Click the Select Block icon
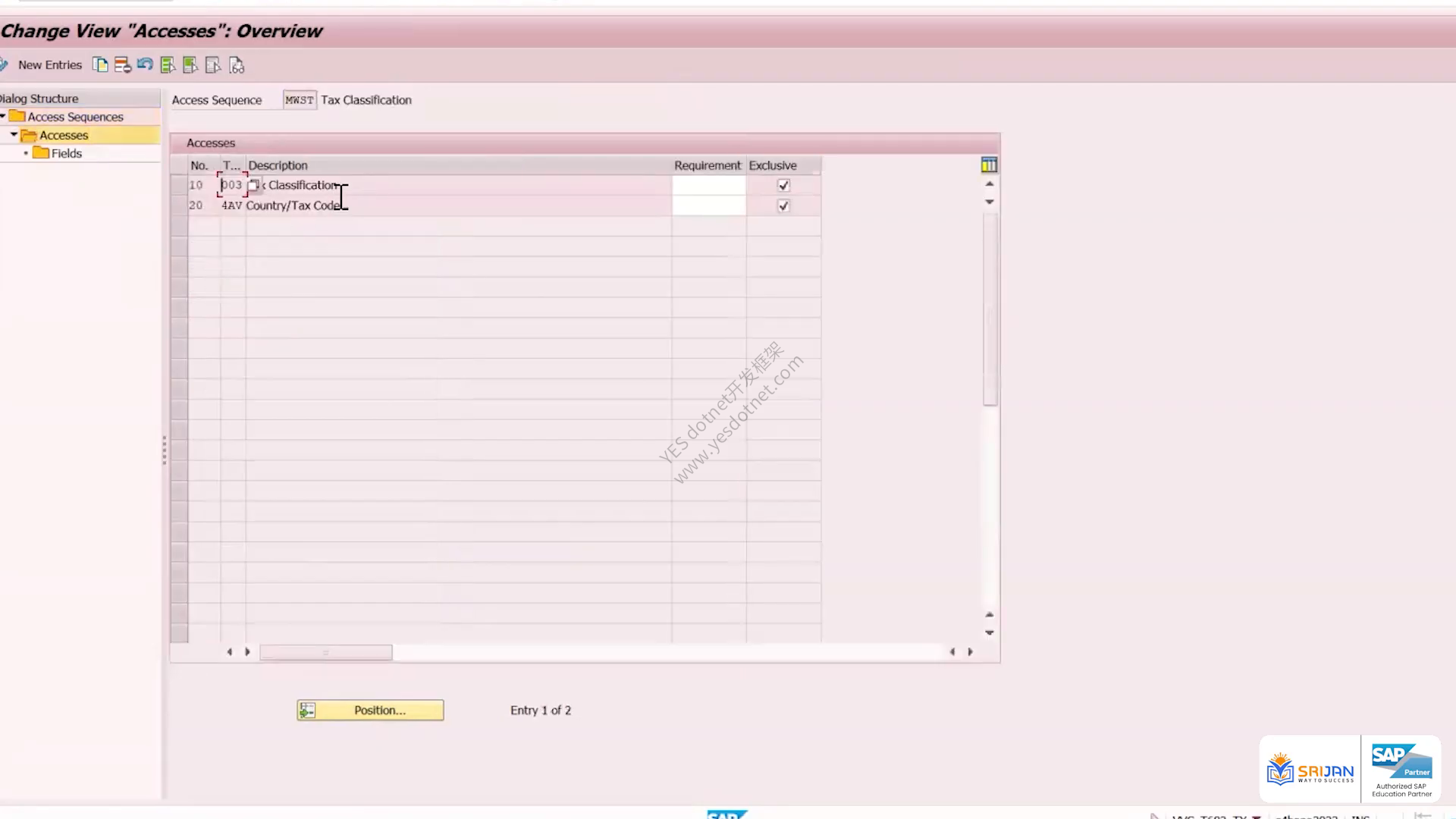The height and width of the screenshot is (819, 1456). [190, 65]
